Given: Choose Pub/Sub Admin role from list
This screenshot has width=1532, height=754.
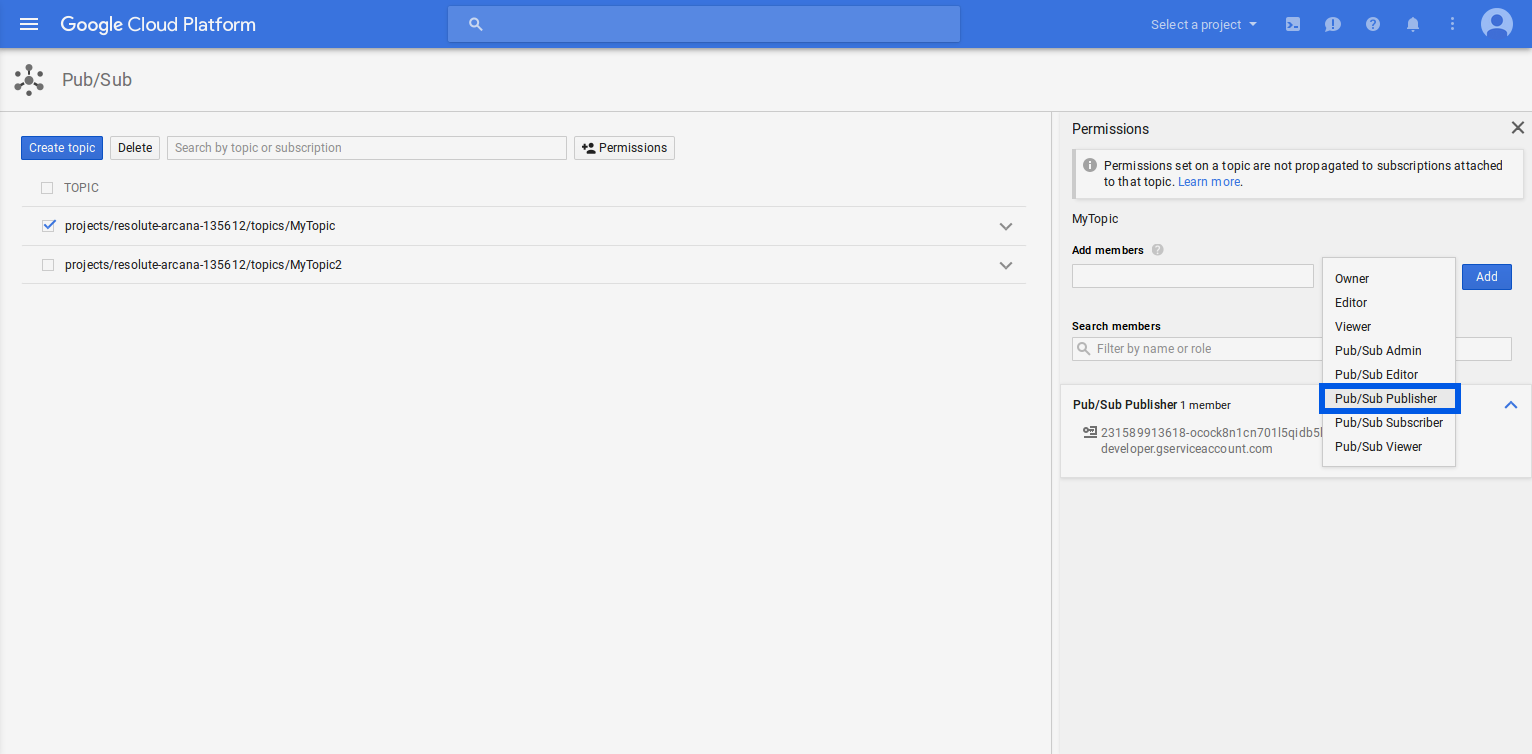Looking at the screenshot, I should [1377, 351].
